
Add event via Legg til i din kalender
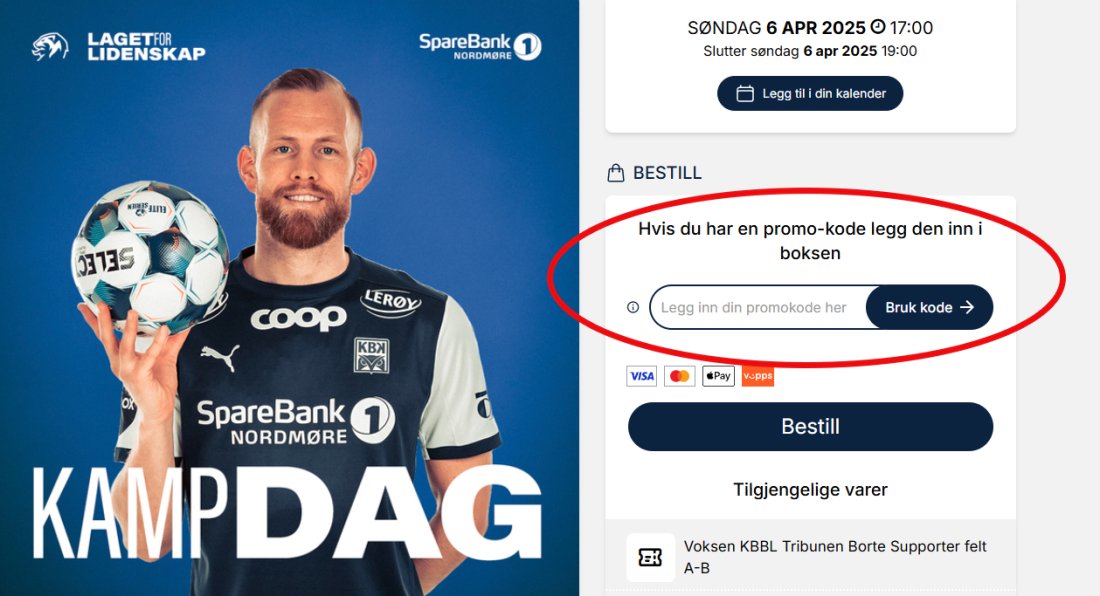(810, 93)
